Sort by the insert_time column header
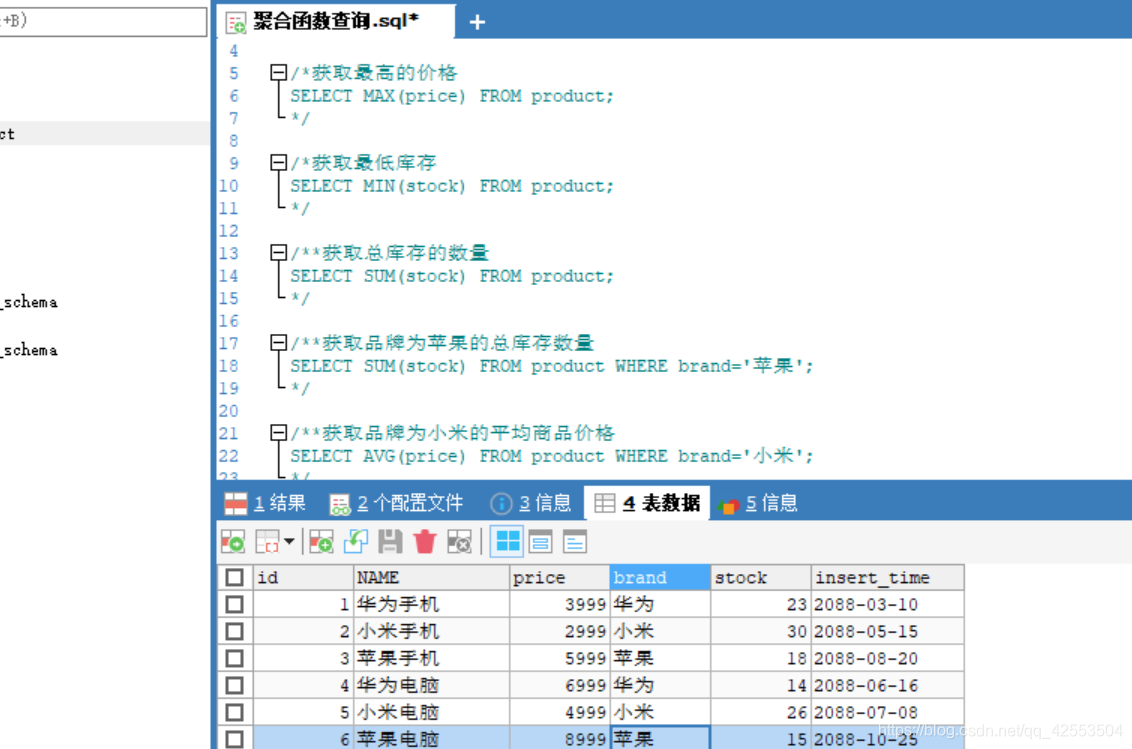Image resolution: width=1132 pixels, height=749 pixels. click(x=887, y=577)
